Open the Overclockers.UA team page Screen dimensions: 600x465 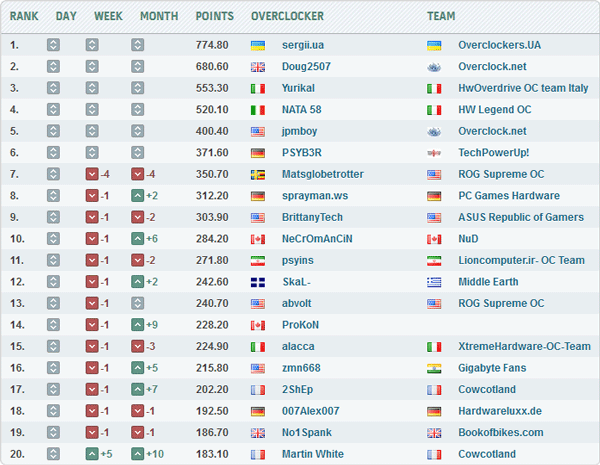499,45
